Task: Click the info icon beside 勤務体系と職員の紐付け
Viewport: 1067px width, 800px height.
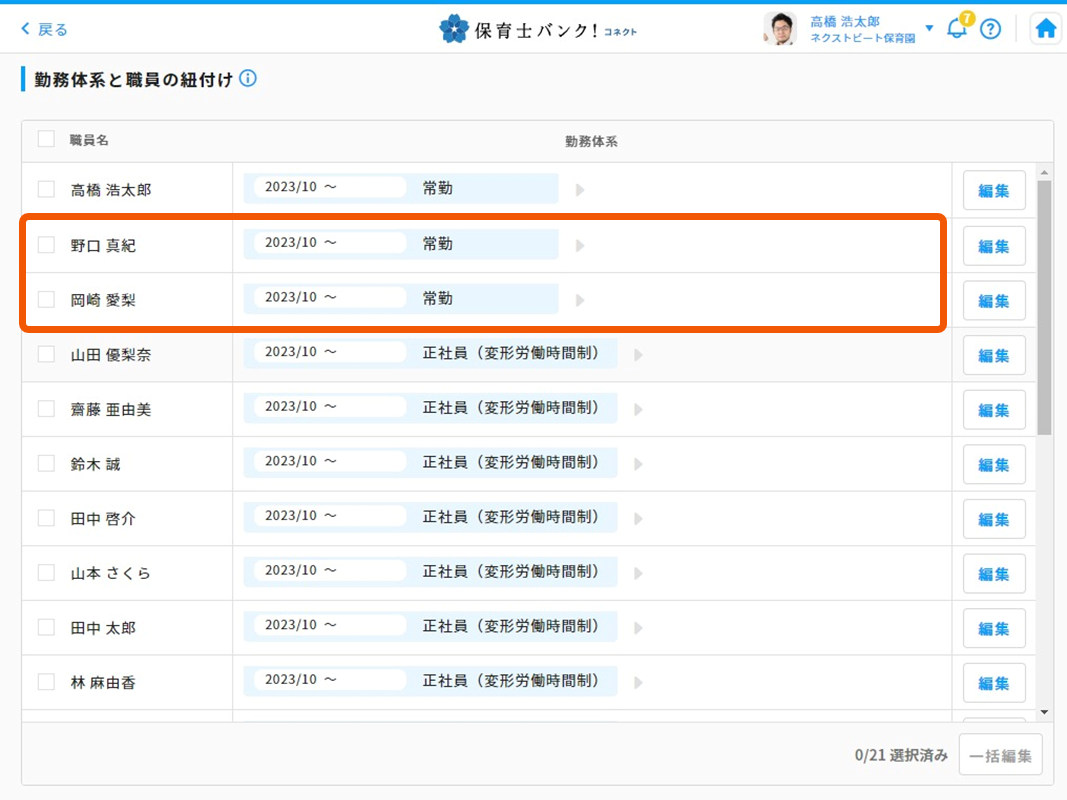Action: (248, 78)
